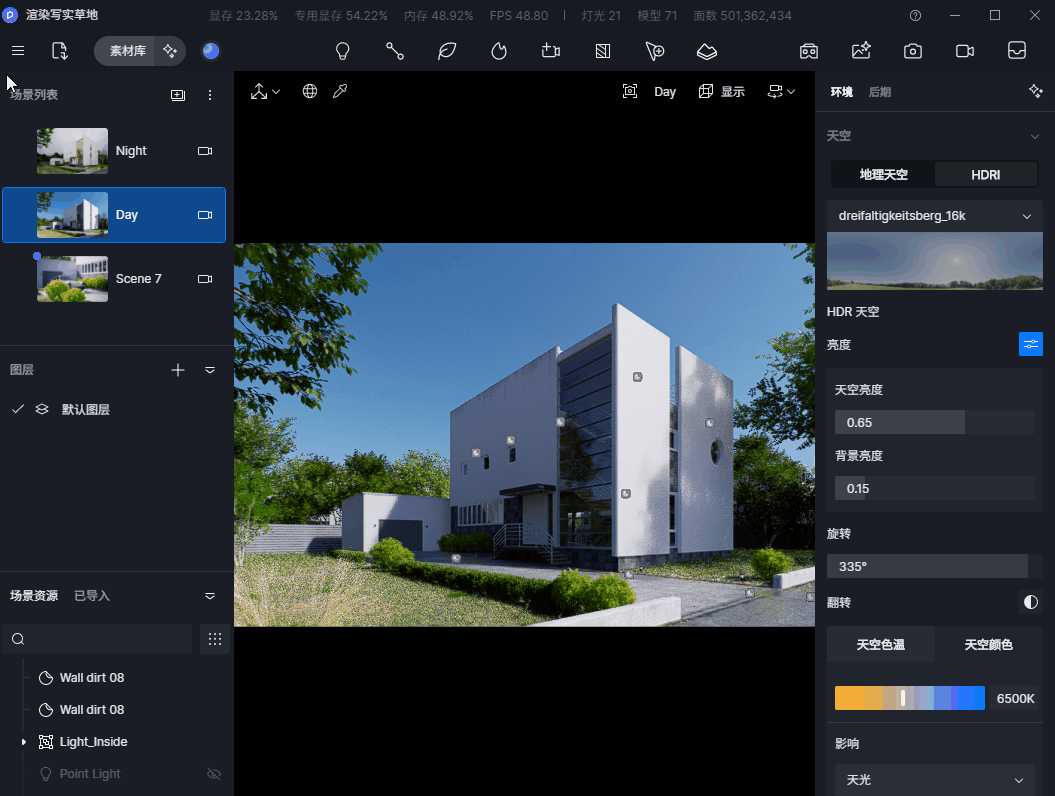Switch to the 环境 tab
Screen dimensions: 1055x796
[x=841, y=92]
